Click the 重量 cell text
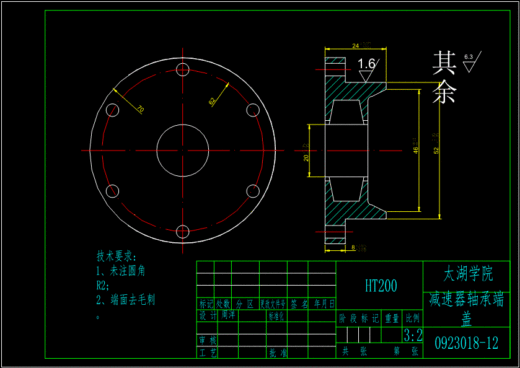The image size is (520, 368). (392, 319)
